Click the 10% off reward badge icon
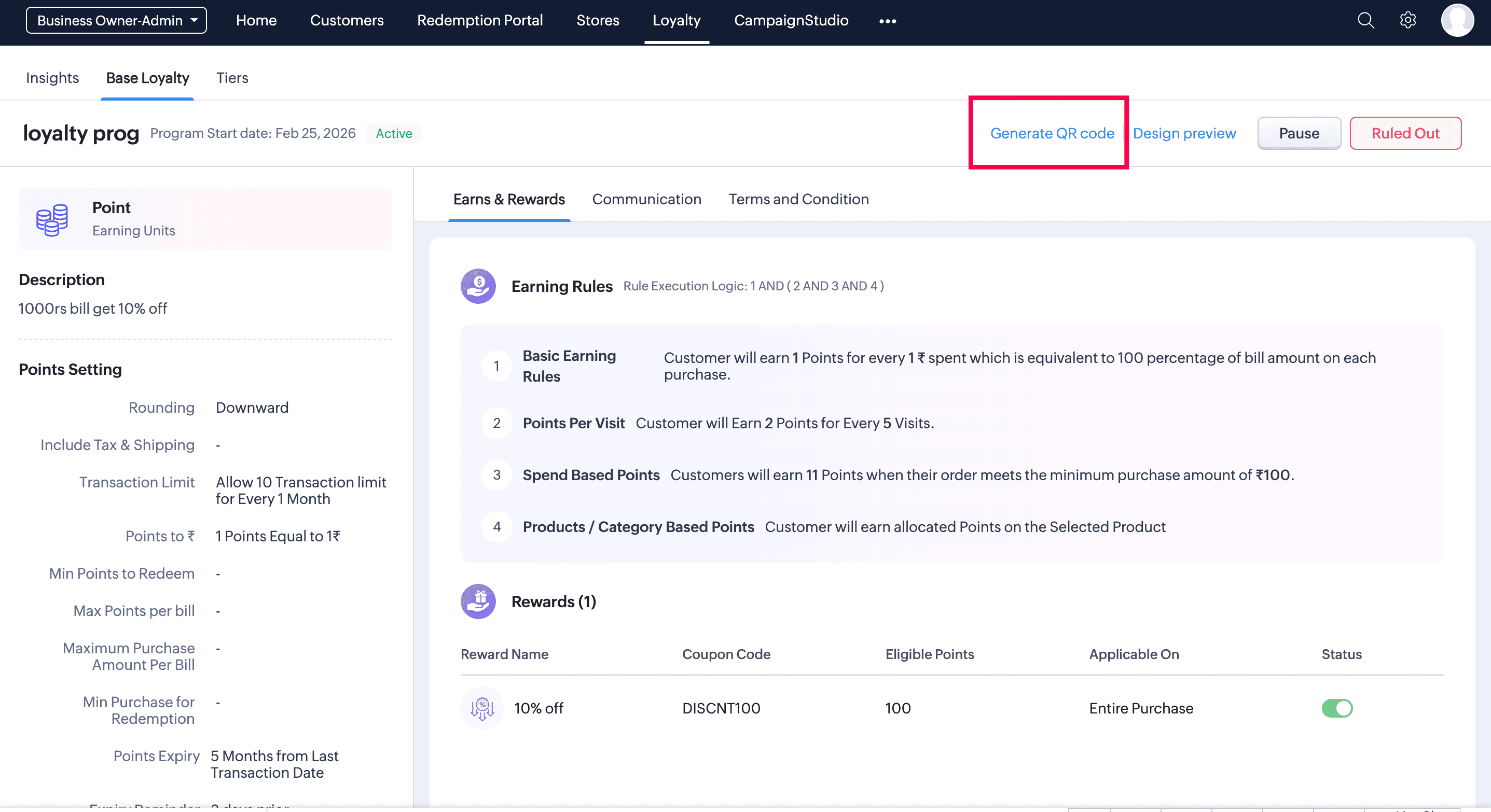This screenshot has height=812, width=1491. [x=482, y=708]
